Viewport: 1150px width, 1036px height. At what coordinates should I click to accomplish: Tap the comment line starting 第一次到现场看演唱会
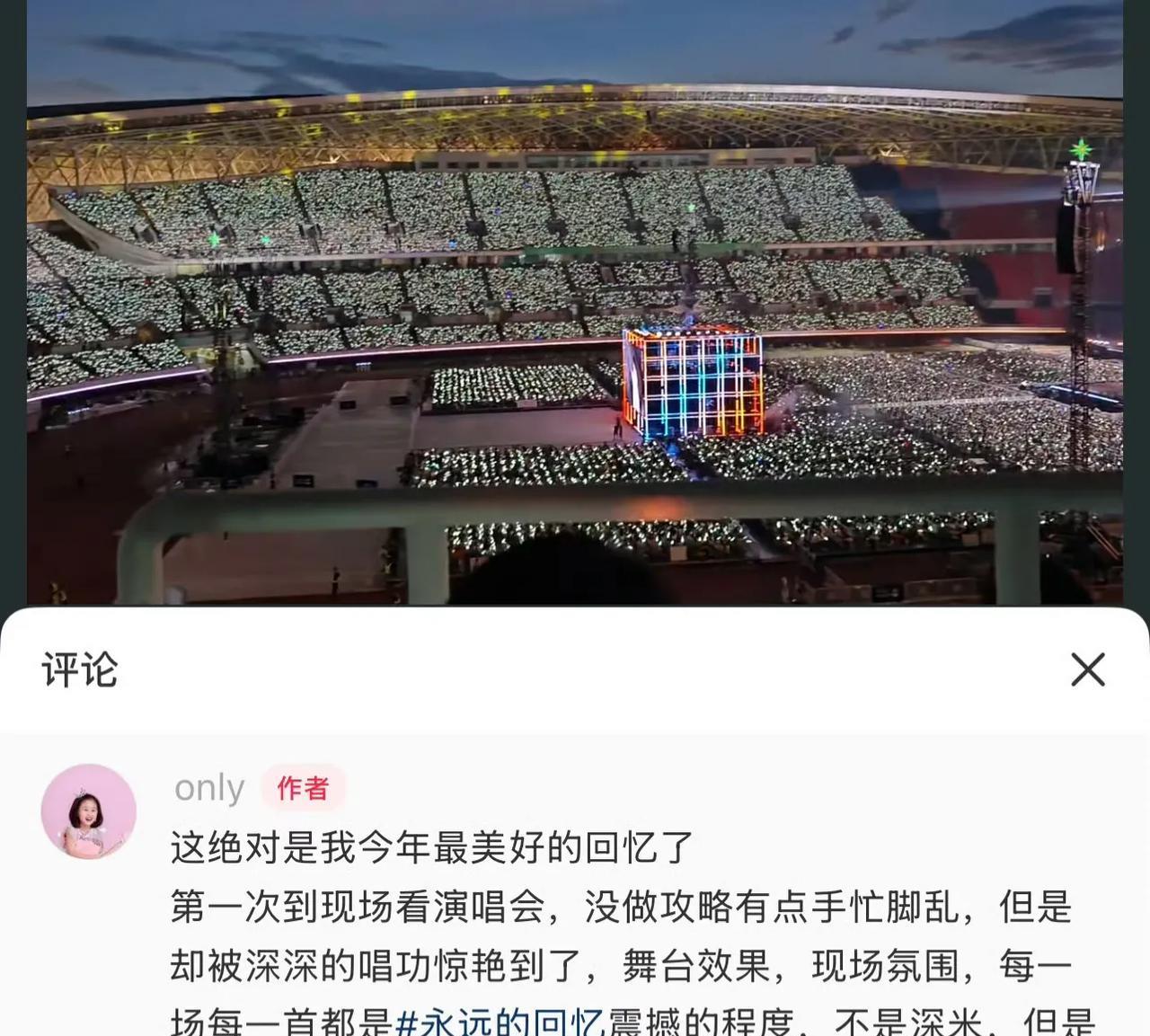point(622,907)
